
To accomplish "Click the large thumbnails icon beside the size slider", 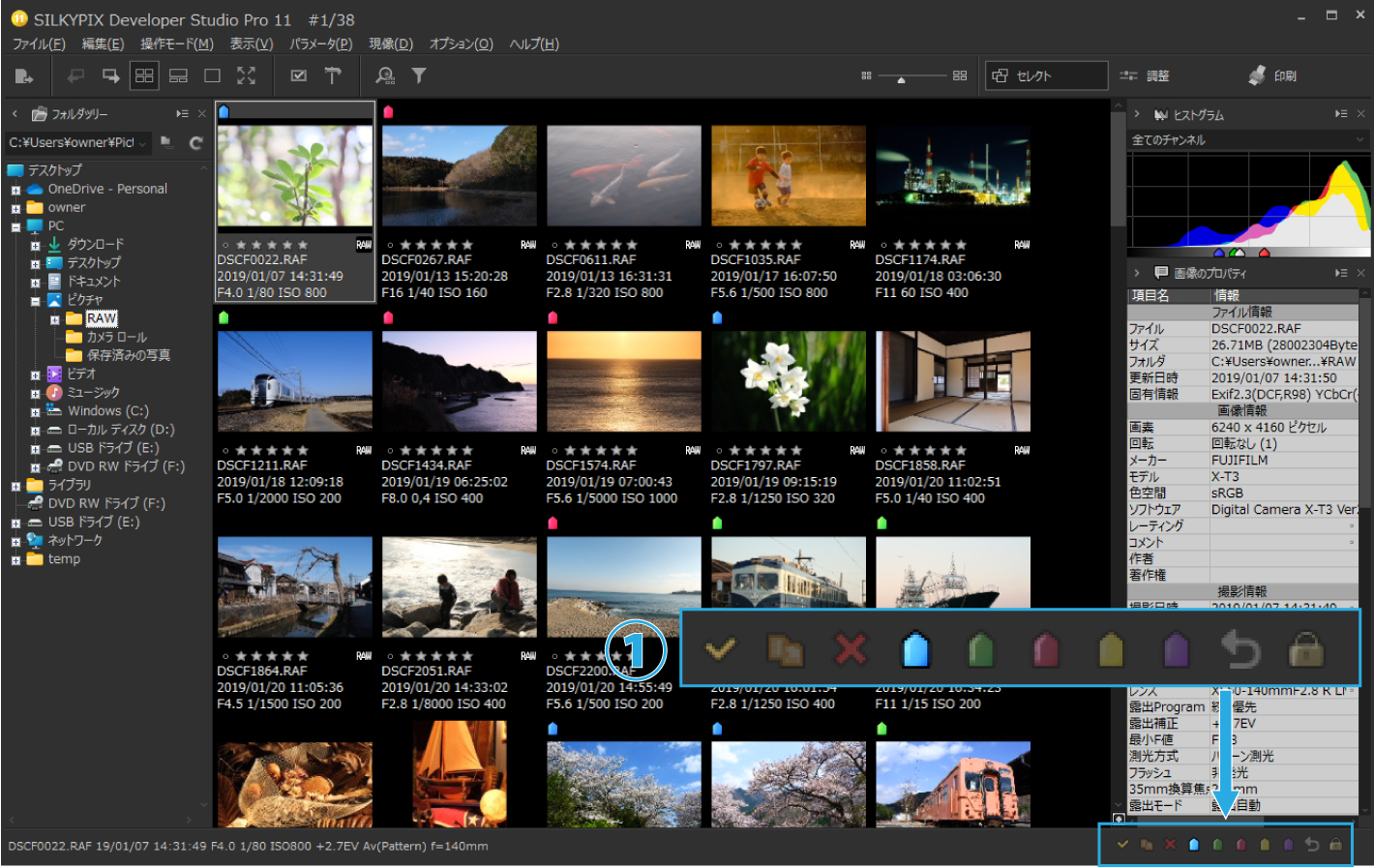I will [x=960, y=75].
